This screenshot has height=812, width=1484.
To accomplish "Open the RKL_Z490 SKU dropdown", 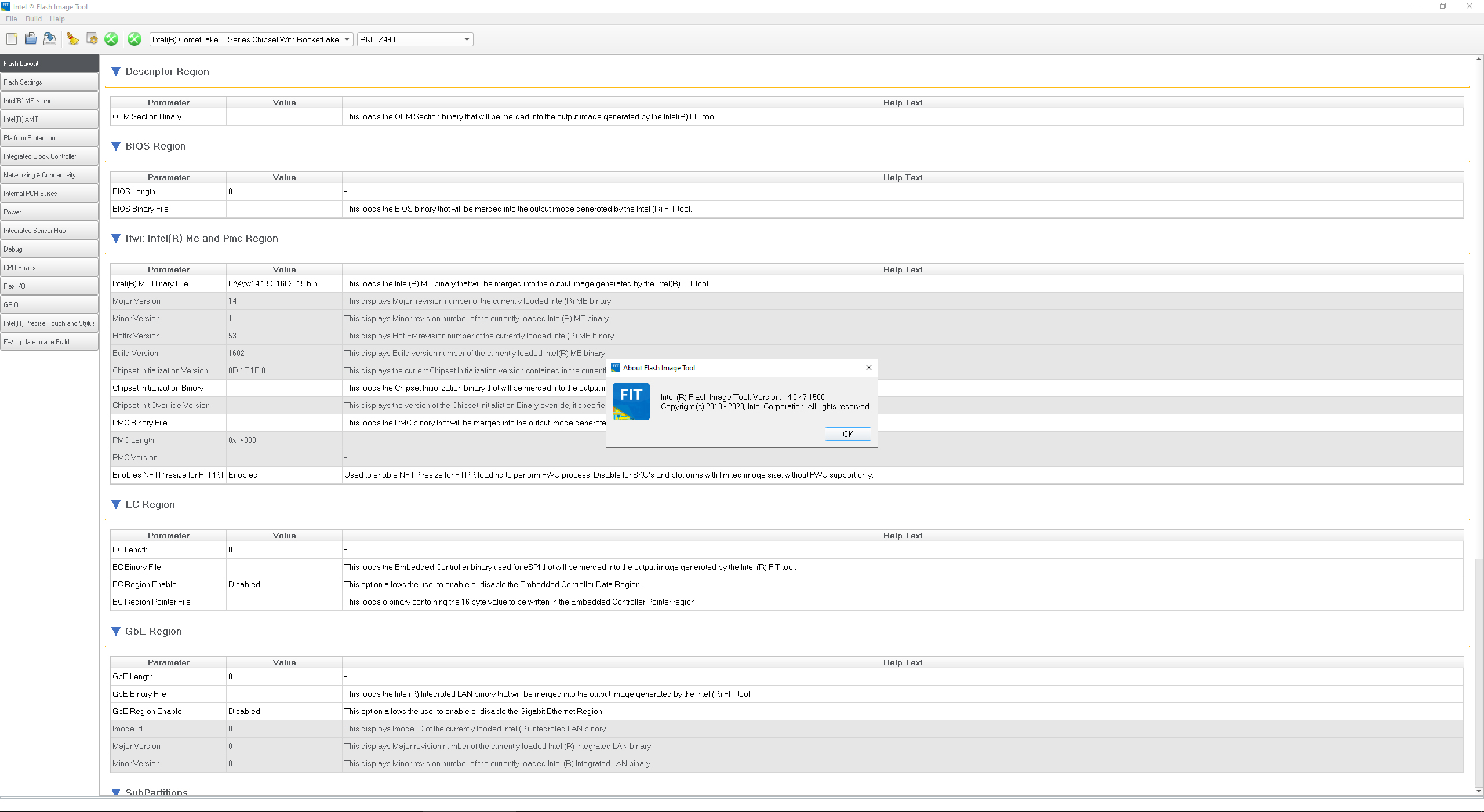I will 415,39.
